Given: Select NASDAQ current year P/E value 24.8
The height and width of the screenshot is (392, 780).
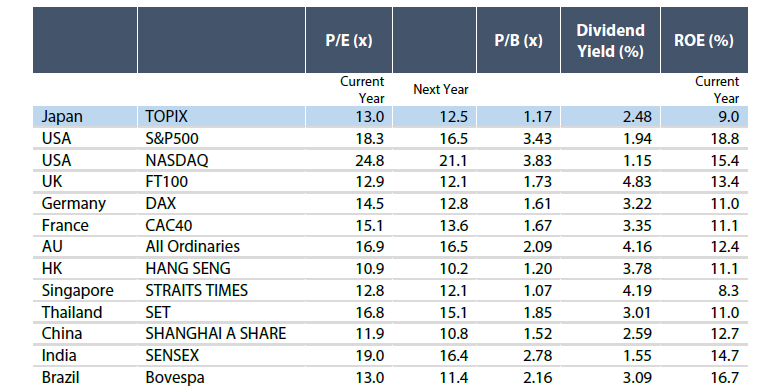Looking at the screenshot, I should (370, 160).
